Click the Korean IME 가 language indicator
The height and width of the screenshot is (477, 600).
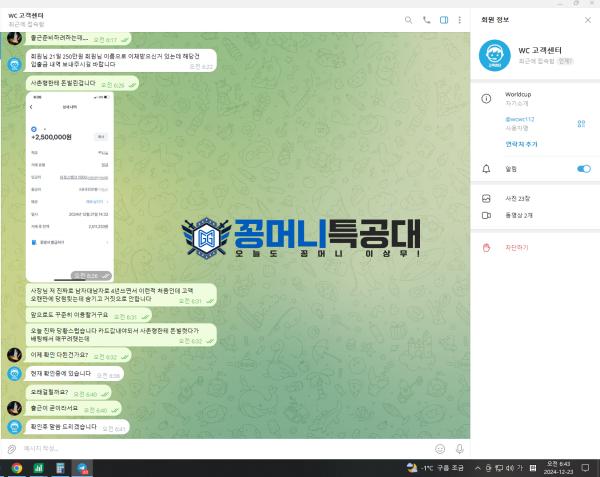520,468
